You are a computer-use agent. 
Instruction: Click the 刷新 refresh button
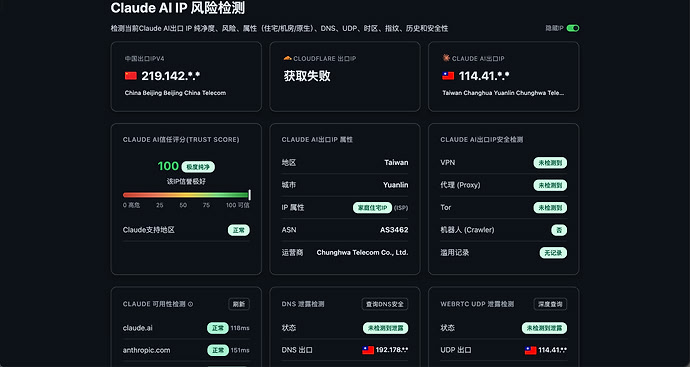(x=239, y=304)
